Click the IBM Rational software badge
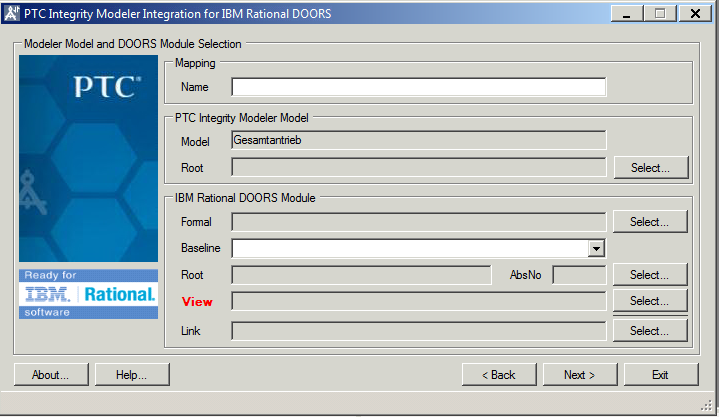Image resolution: width=719 pixels, height=417 pixels. 89,294
